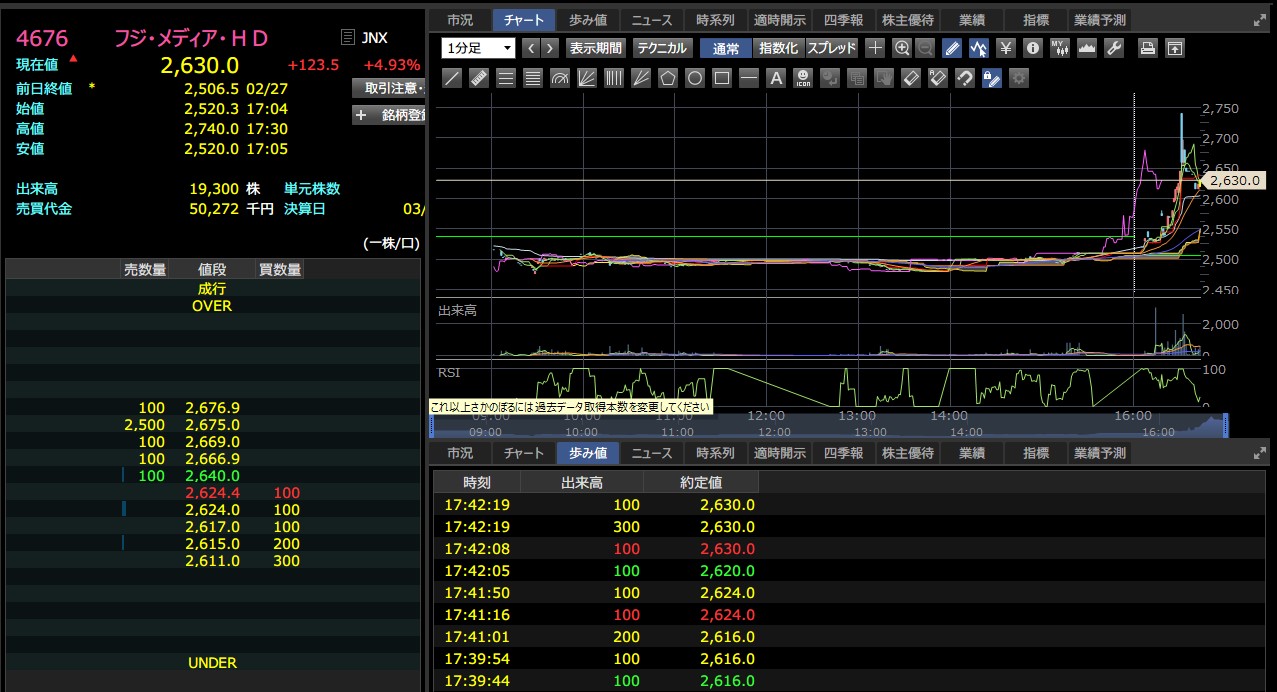Screen dimensions: 1277x692
Task: Click the chart range scrollbar
Action: click(x=829, y=426)
